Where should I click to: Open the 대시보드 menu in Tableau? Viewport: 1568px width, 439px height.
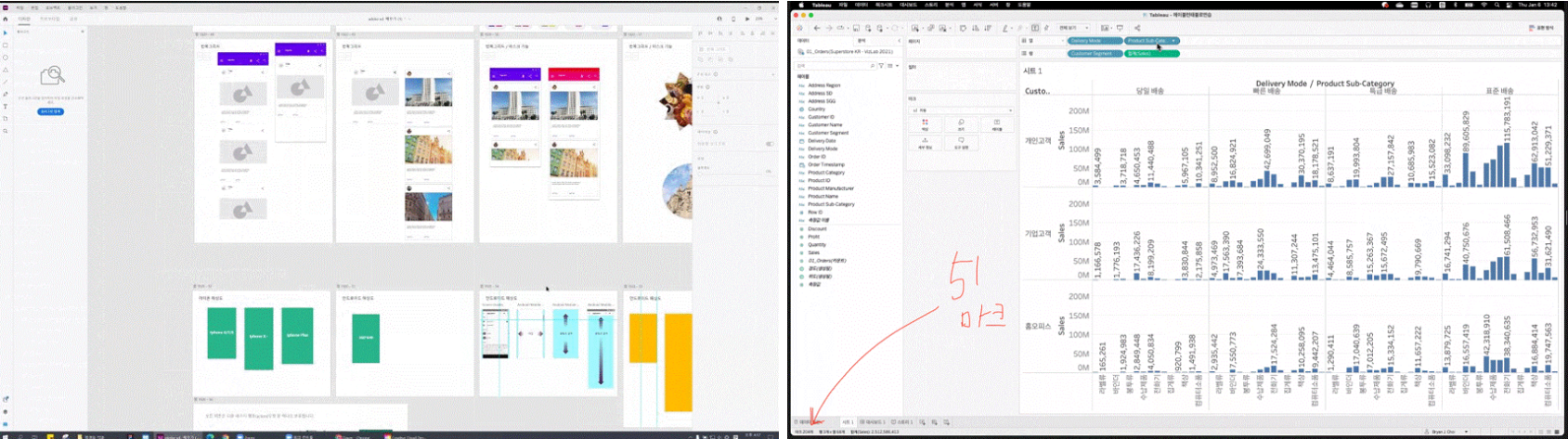pos(908,5)
